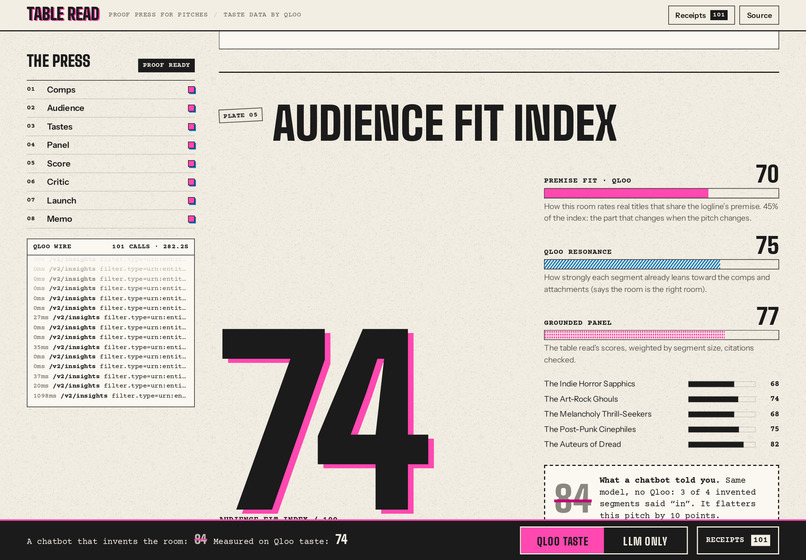Click the big 74 index number
Viewport: 806px width, 560px height.
[327, 421]
